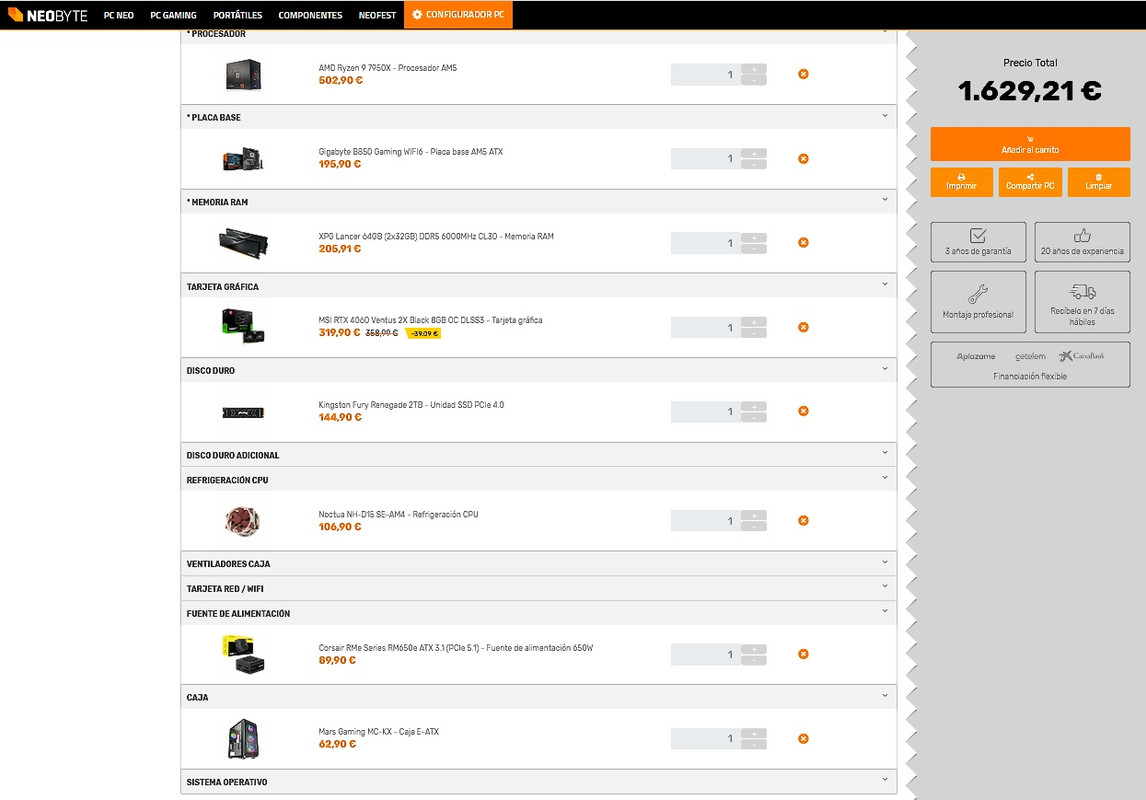Decrease quantity of Corsair RM650e PSU
The image size is (1146, 800).
pyautogui.click(x=754, y=660)
